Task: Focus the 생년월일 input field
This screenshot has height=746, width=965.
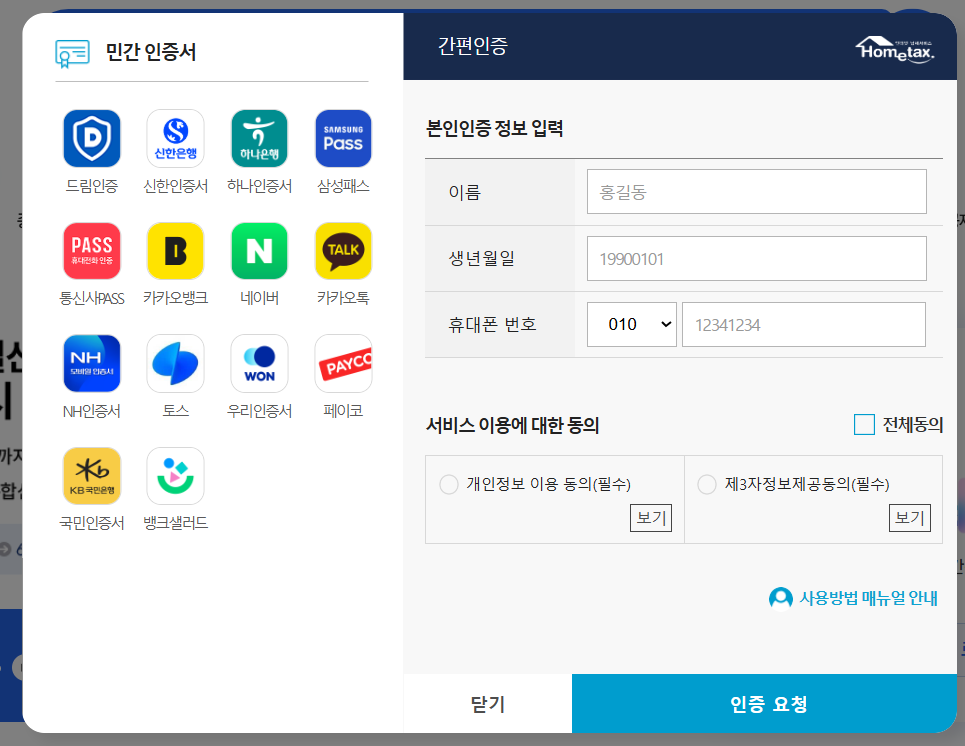Action: [x=756, y=259]
